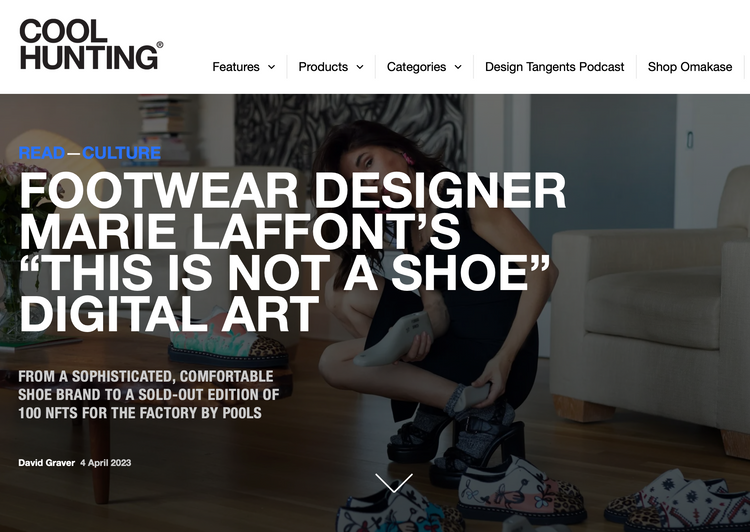Click the 4 April 2023 date
750x532 pixels.
[x=105, y=463]
